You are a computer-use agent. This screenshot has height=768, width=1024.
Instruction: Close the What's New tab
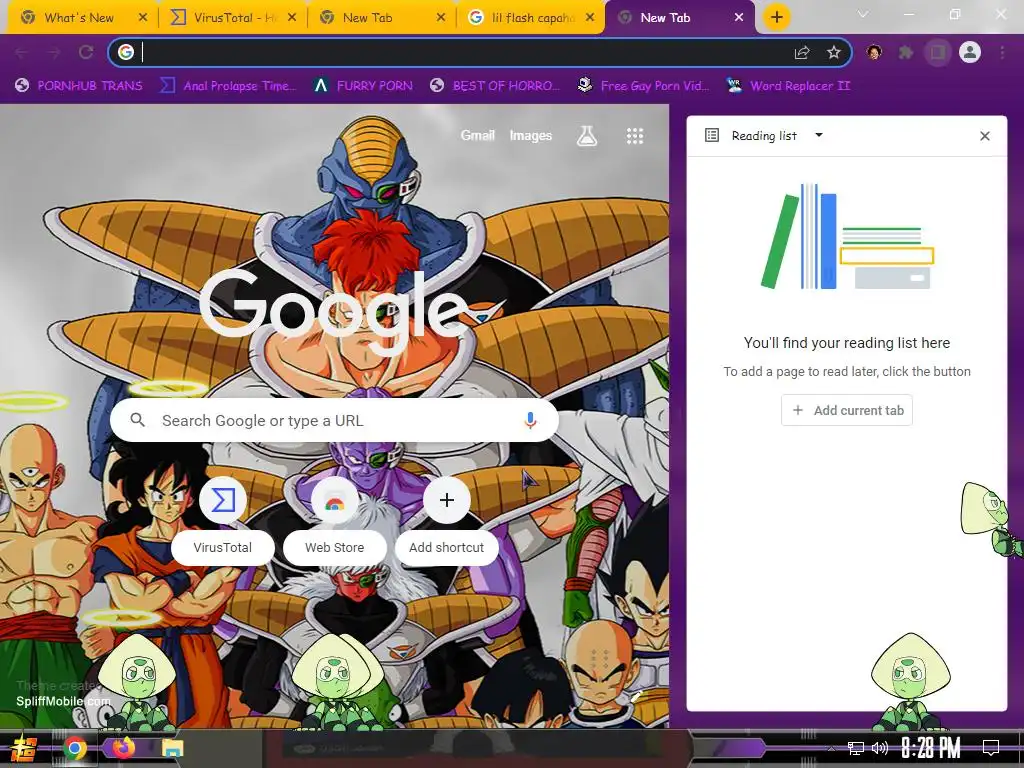(143, 18)
